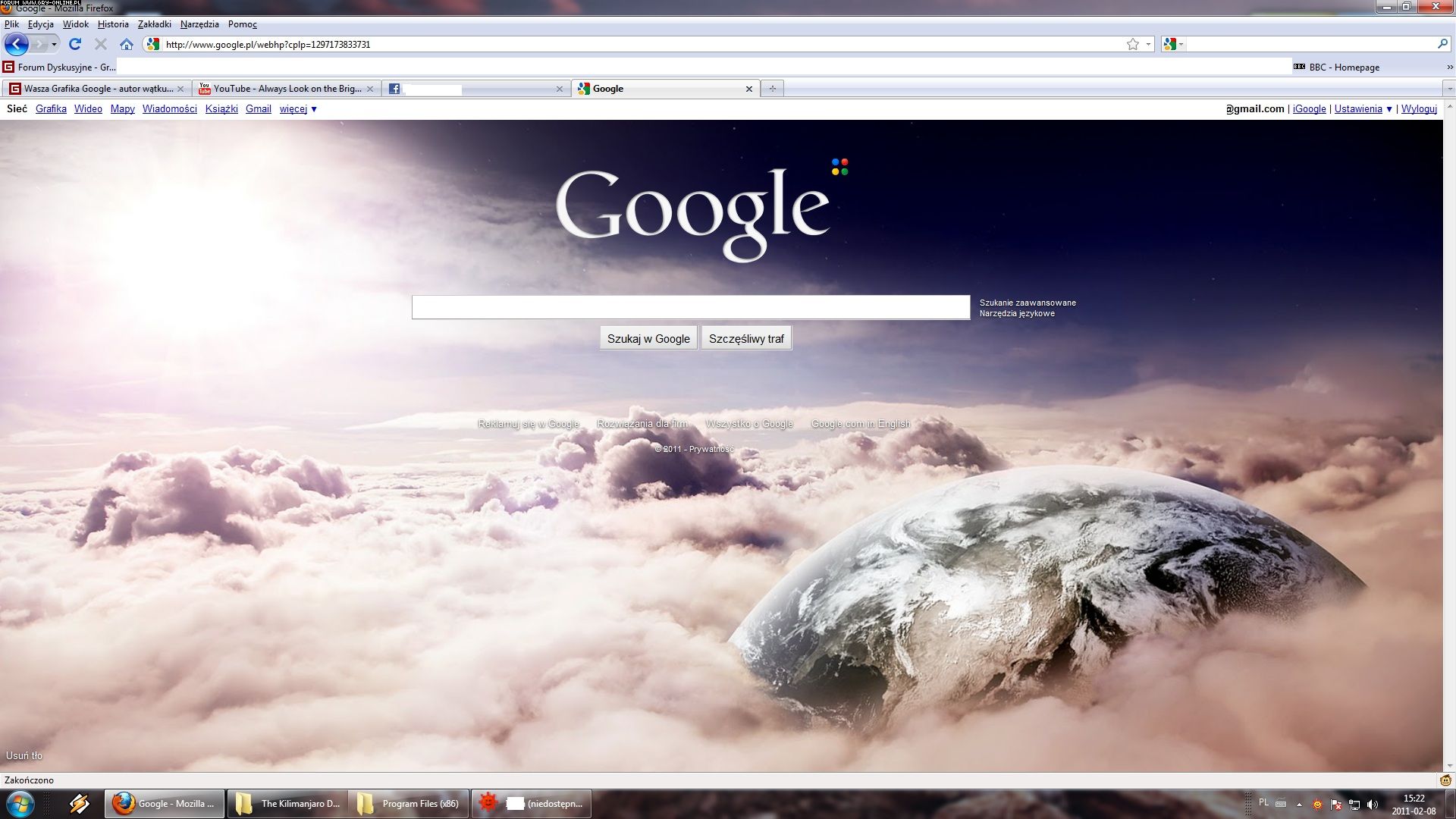The height and width of the screenshot is (819, 1456).
Task: Bookmark the page with the star icon
Action: 1132,44
